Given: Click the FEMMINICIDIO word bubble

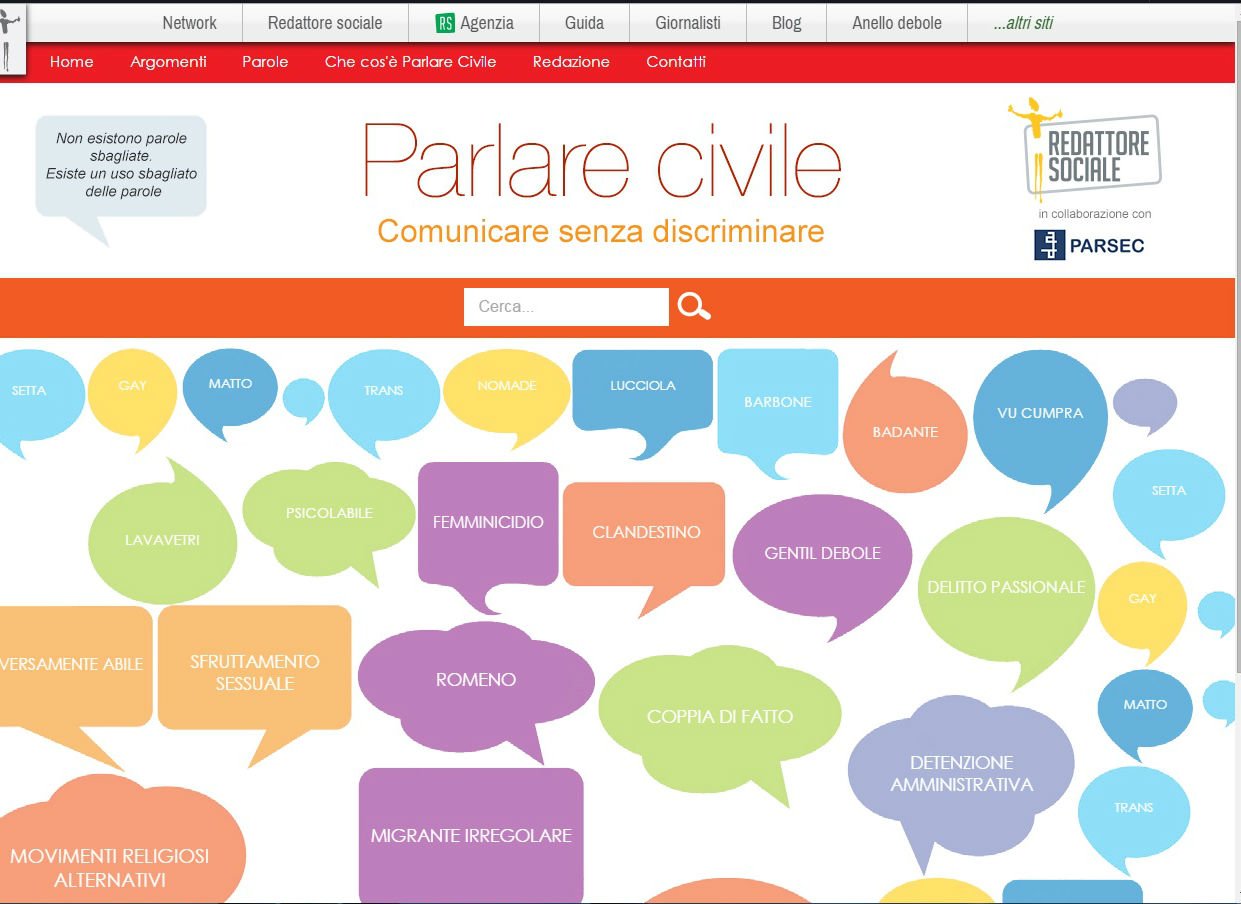Looking at the screenshot, I should (488, 530).
